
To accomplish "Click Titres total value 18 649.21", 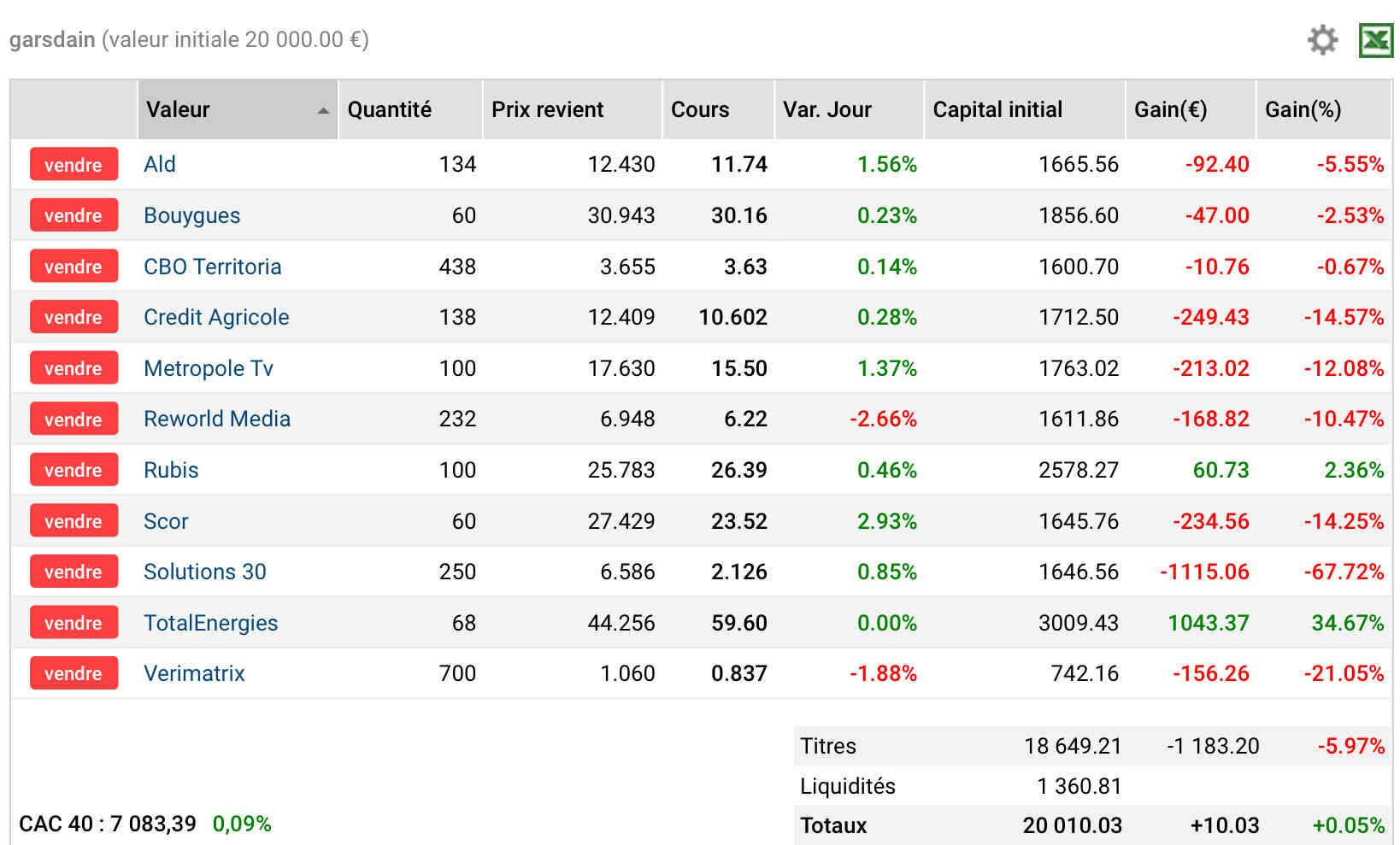I will point(1073,746).
